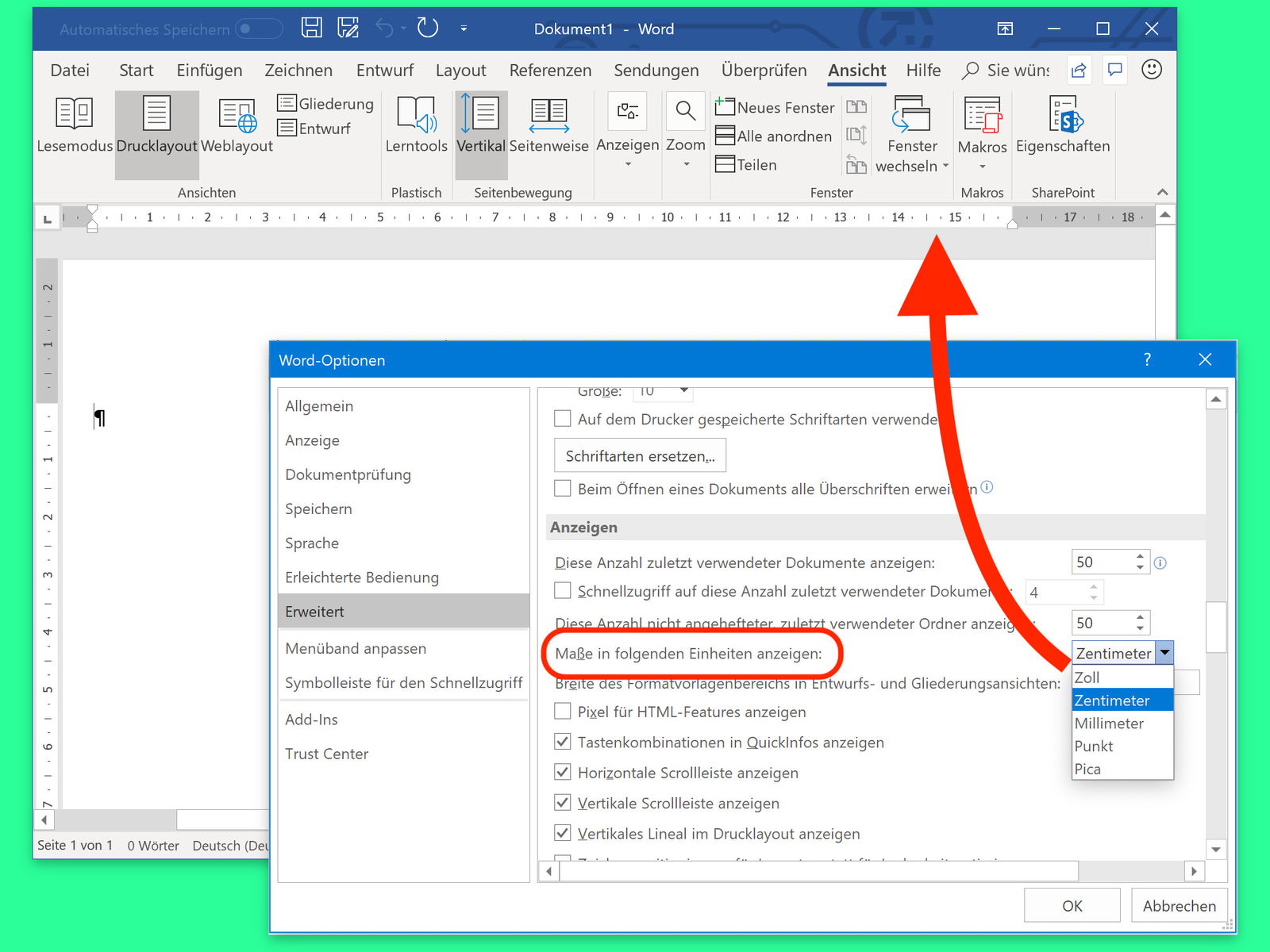Open the comments speech bubble icon
This screenshot has height=952, width=1270.
point(1115,70)
